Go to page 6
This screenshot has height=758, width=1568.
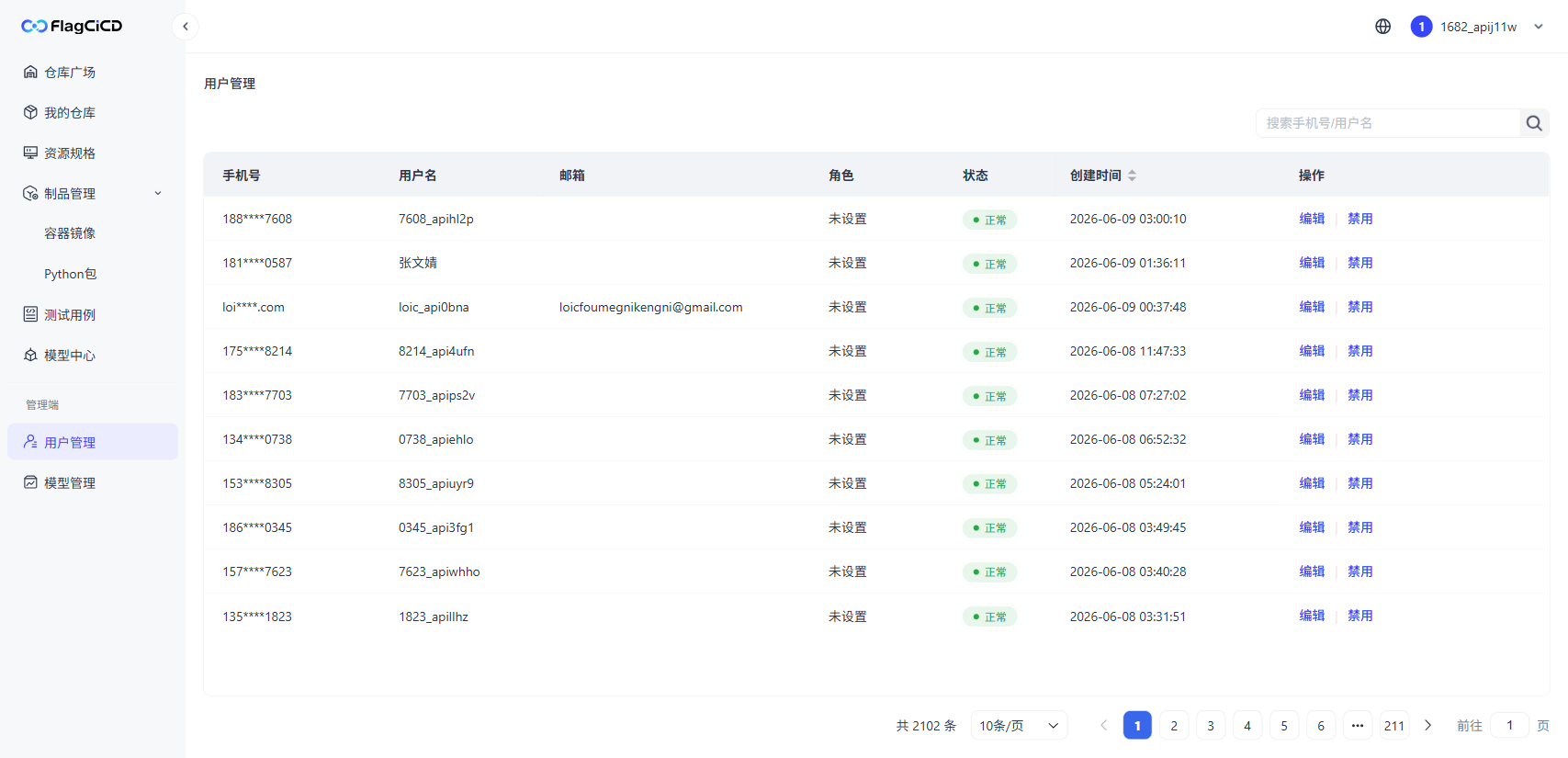click(x=1321, y=726)
